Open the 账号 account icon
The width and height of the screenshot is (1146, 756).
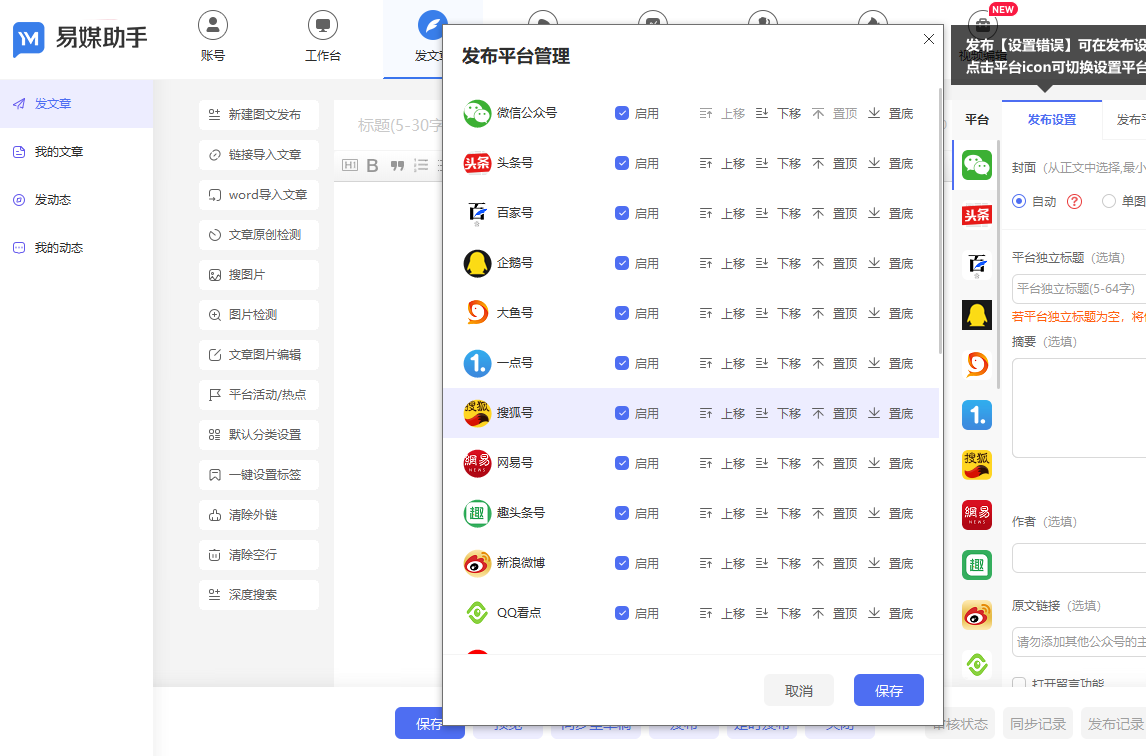tap(213, 26)
